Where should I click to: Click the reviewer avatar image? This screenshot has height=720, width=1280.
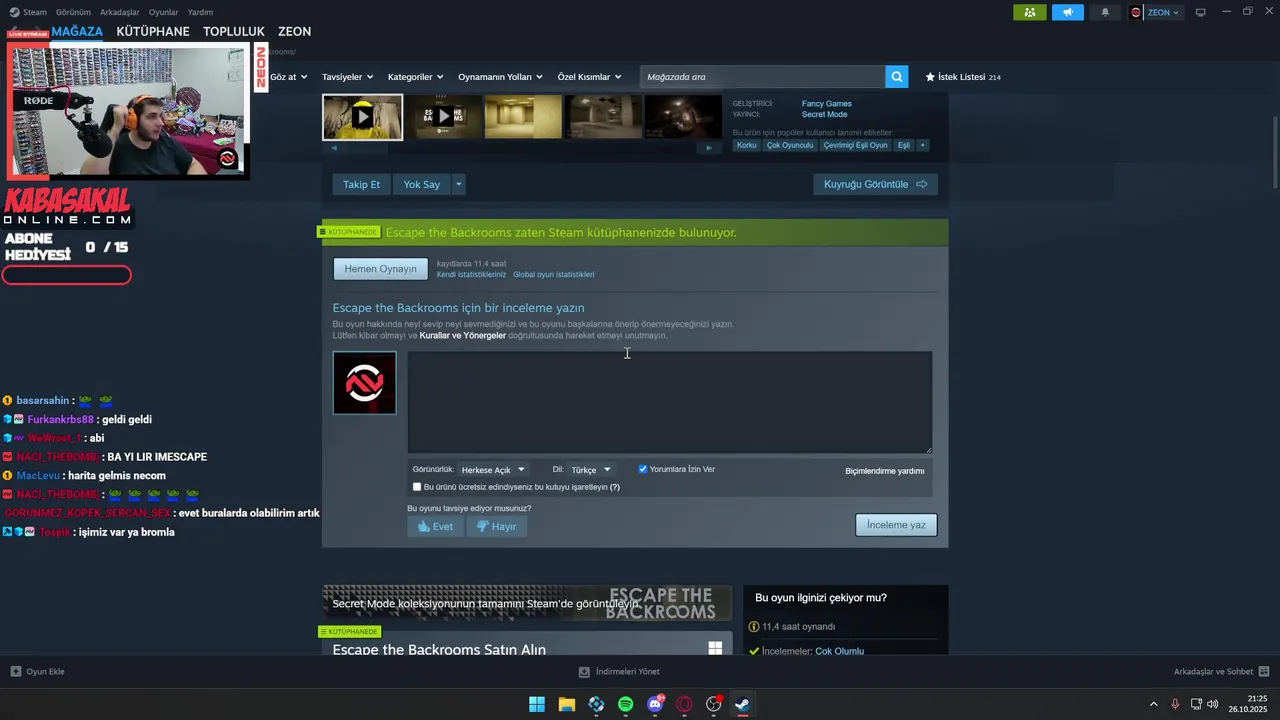click(x=364, y=382)
